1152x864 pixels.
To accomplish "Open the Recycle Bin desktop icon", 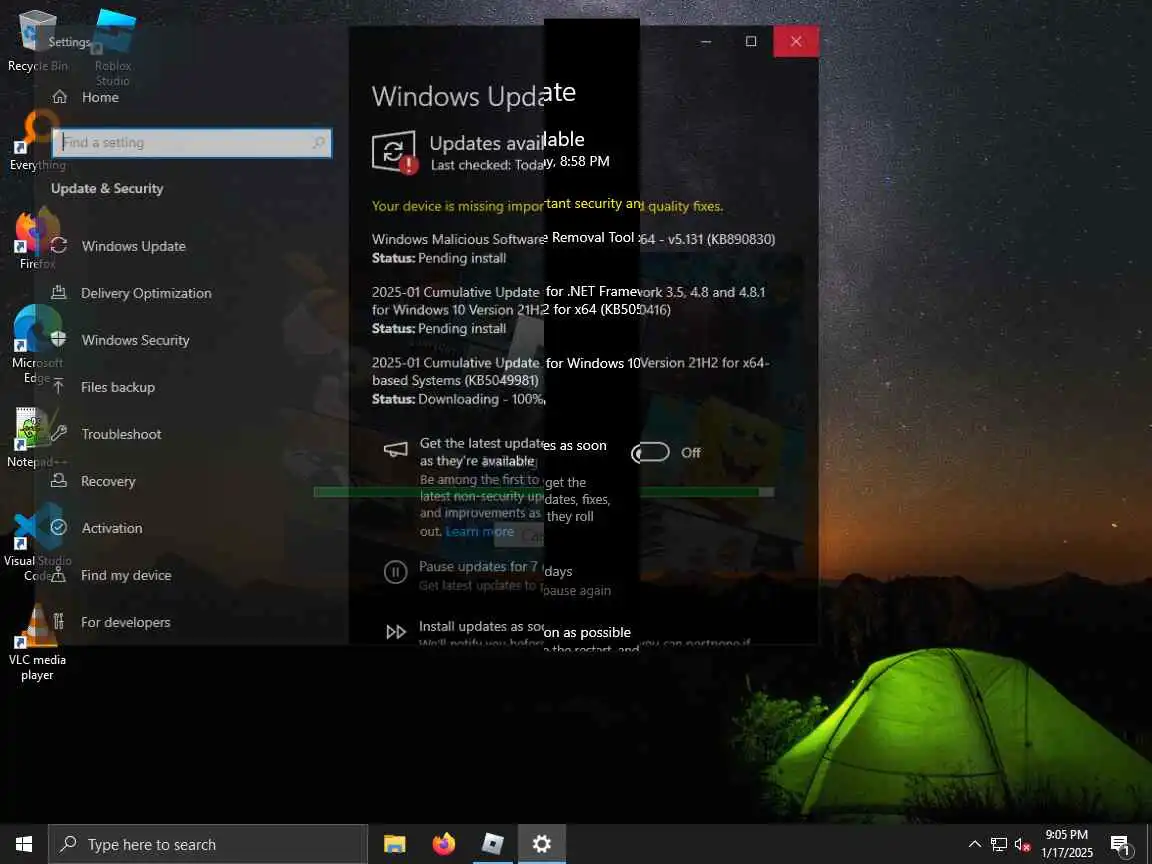I will [37, 41].
